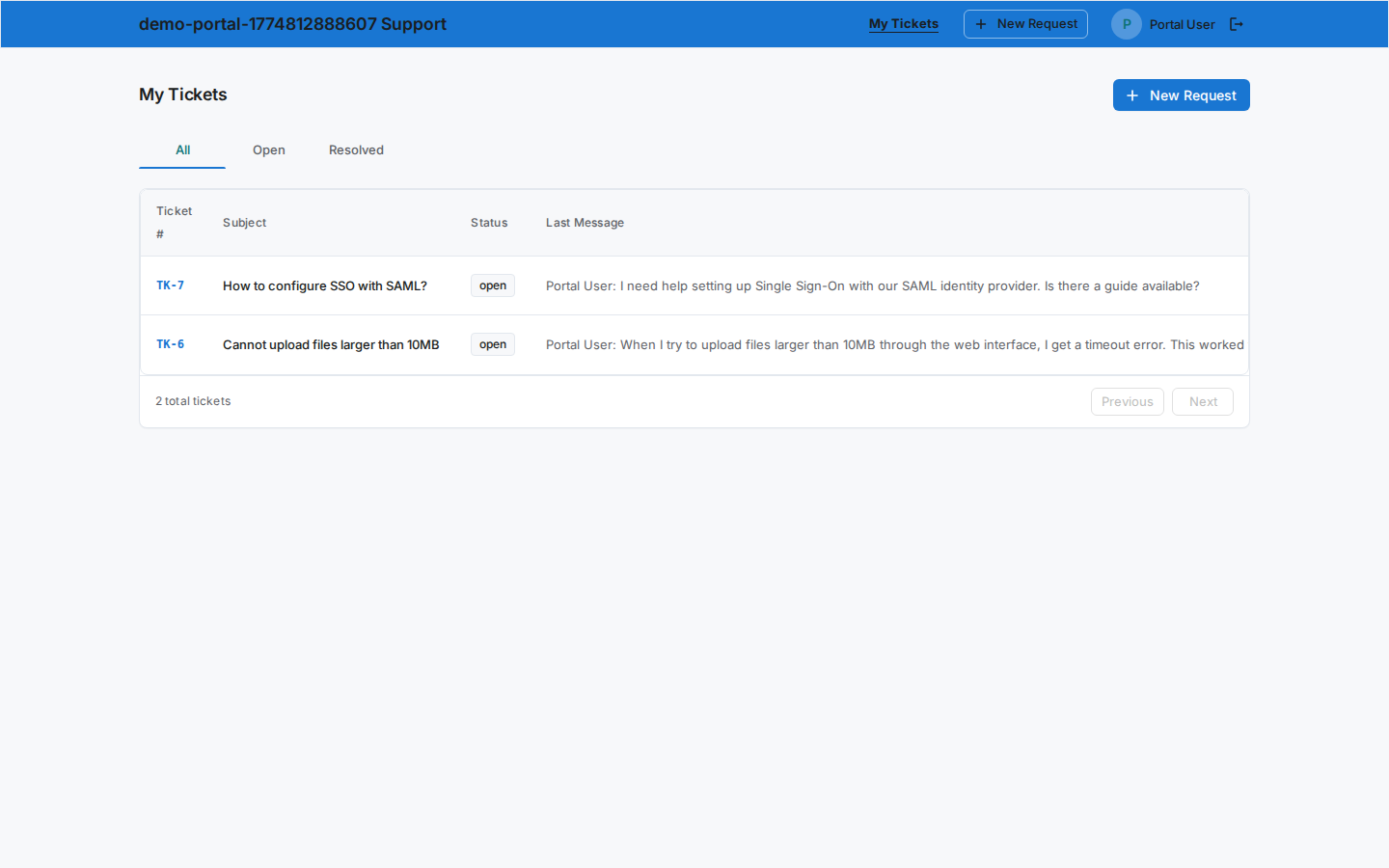This screenshot has height=868, width=1389.
Task: Click the green P user avatar
Action: [x=1126, y=24]
